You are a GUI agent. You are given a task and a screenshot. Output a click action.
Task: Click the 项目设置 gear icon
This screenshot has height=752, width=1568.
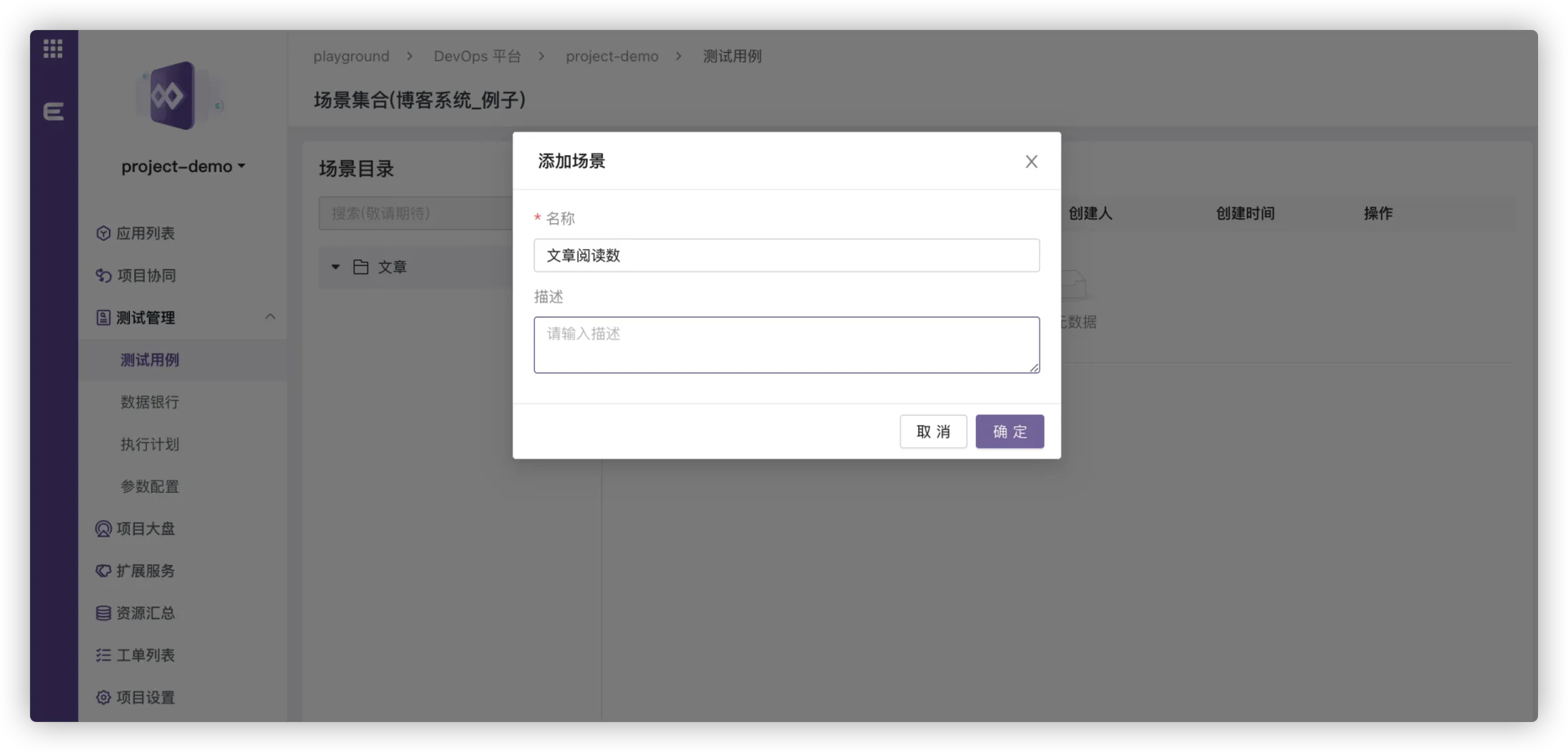(103, 698)
